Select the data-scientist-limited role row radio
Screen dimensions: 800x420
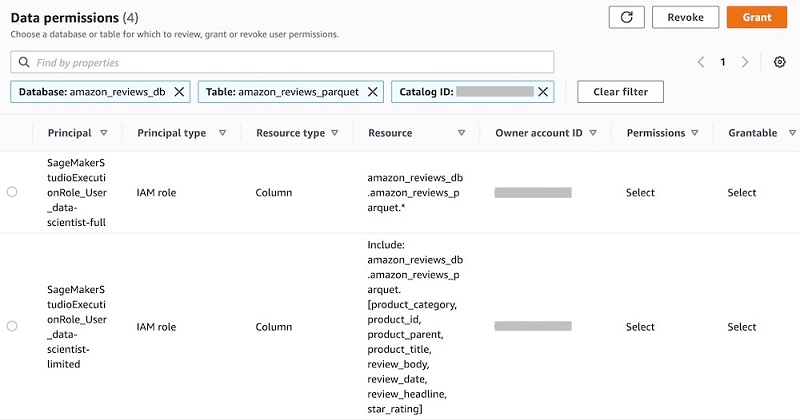tap(12, 326)
